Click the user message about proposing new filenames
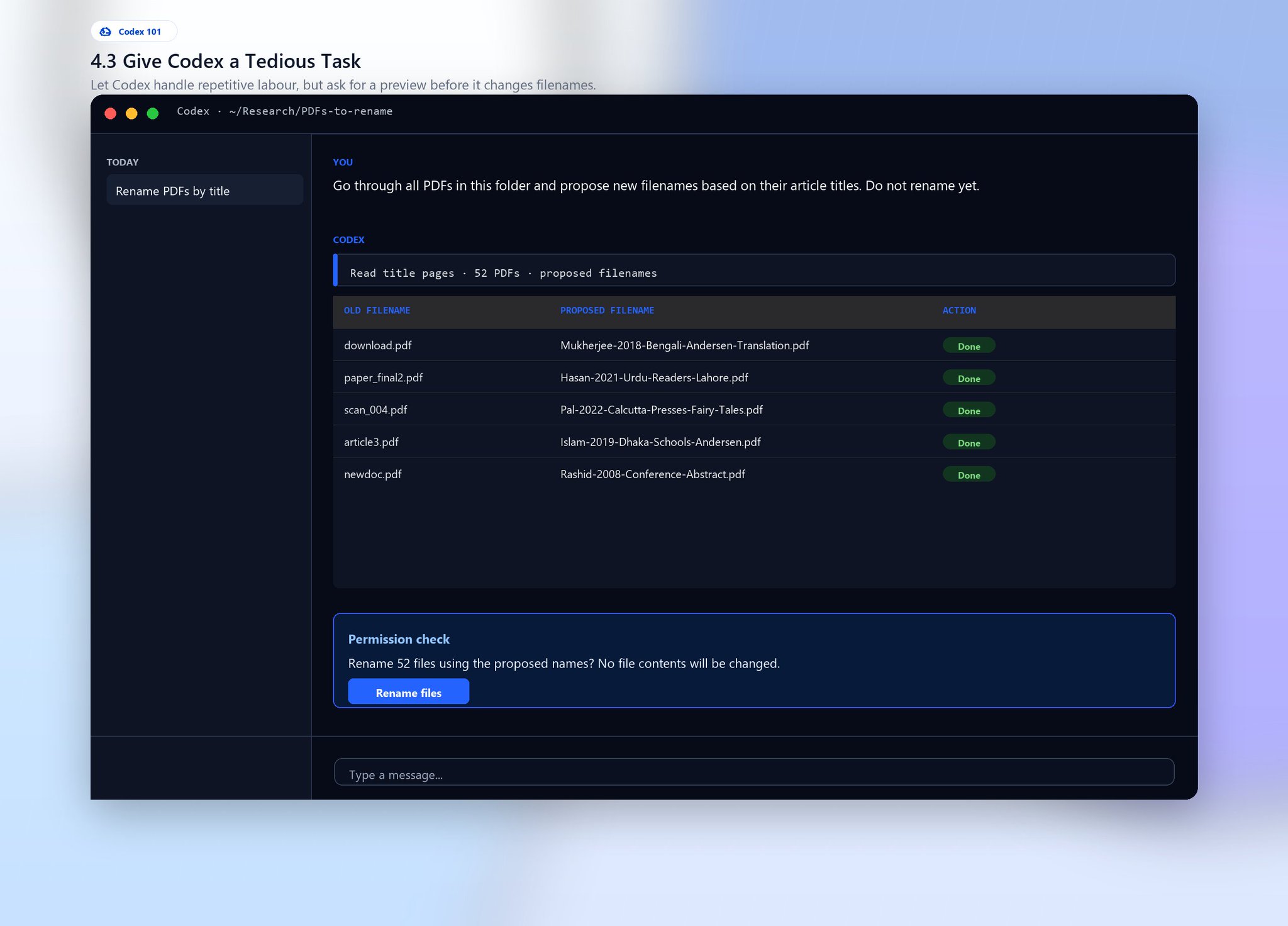This screenshot has height=926, width=1288. tap(656, 186)
